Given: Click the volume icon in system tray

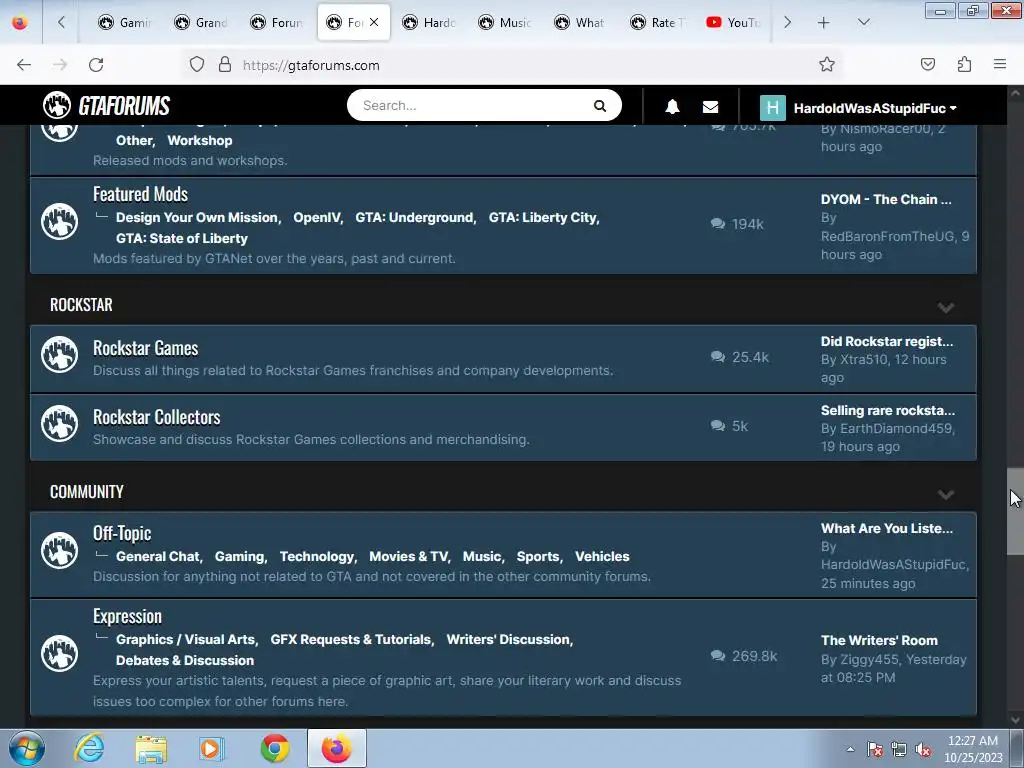Looking at the screenshot, I should 923,750.
